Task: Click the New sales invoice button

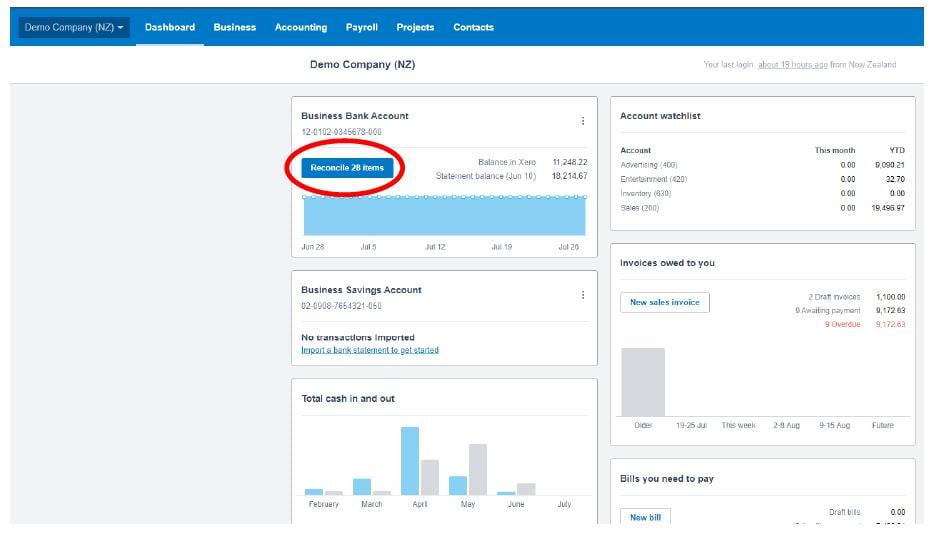Action: [665, 302]
